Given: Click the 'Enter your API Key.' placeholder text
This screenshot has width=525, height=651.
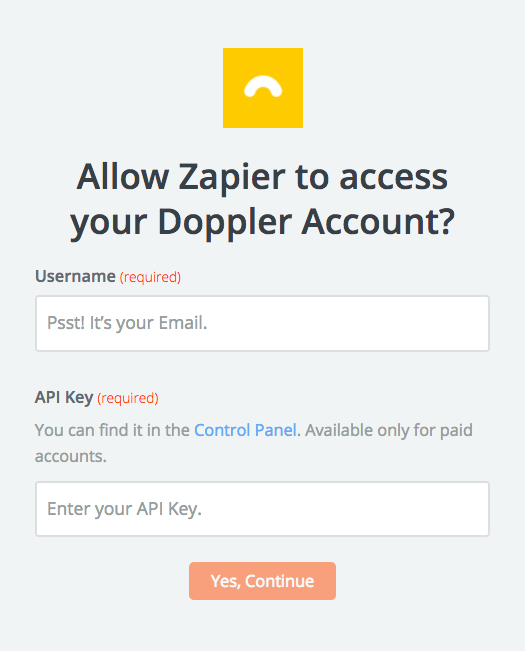Looking at the screenshot, I should coord(125,509).
